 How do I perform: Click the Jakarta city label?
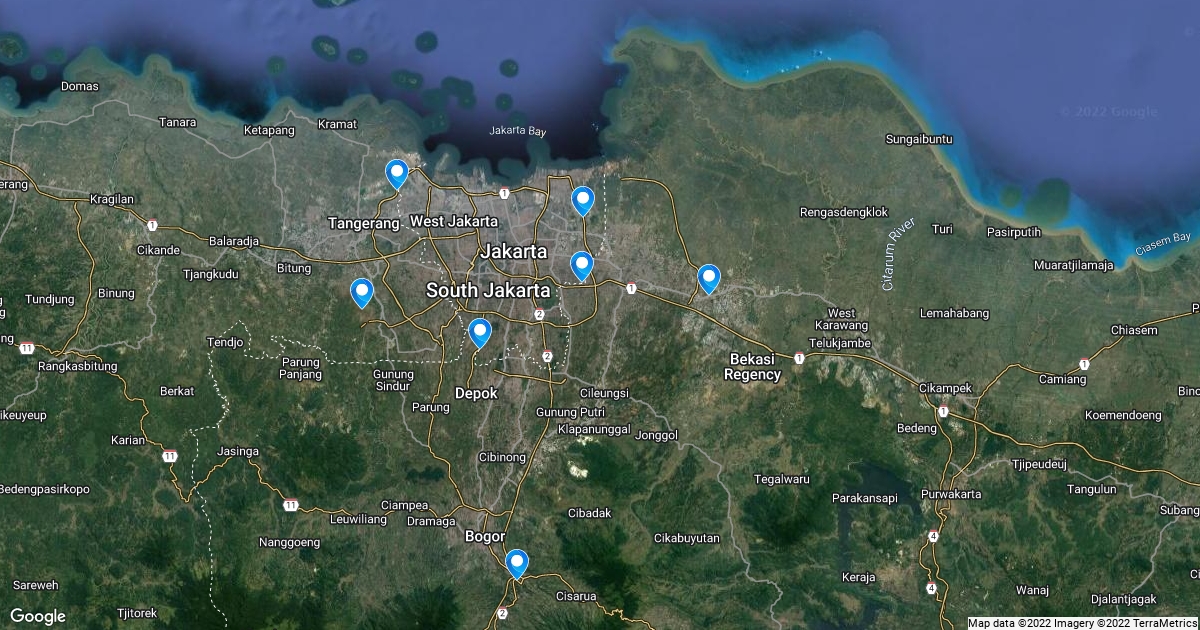tap(513, 251)
